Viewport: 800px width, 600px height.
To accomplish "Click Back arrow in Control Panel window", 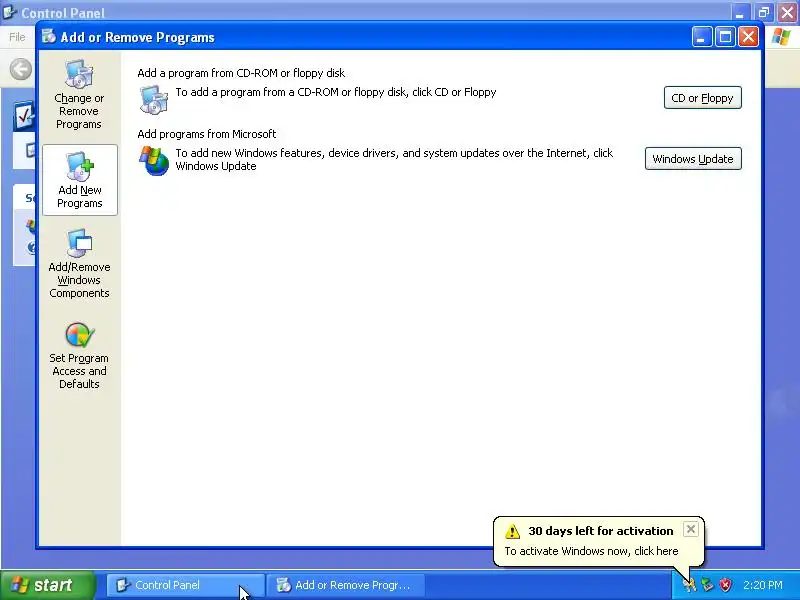I will click(x=21, y=69).
